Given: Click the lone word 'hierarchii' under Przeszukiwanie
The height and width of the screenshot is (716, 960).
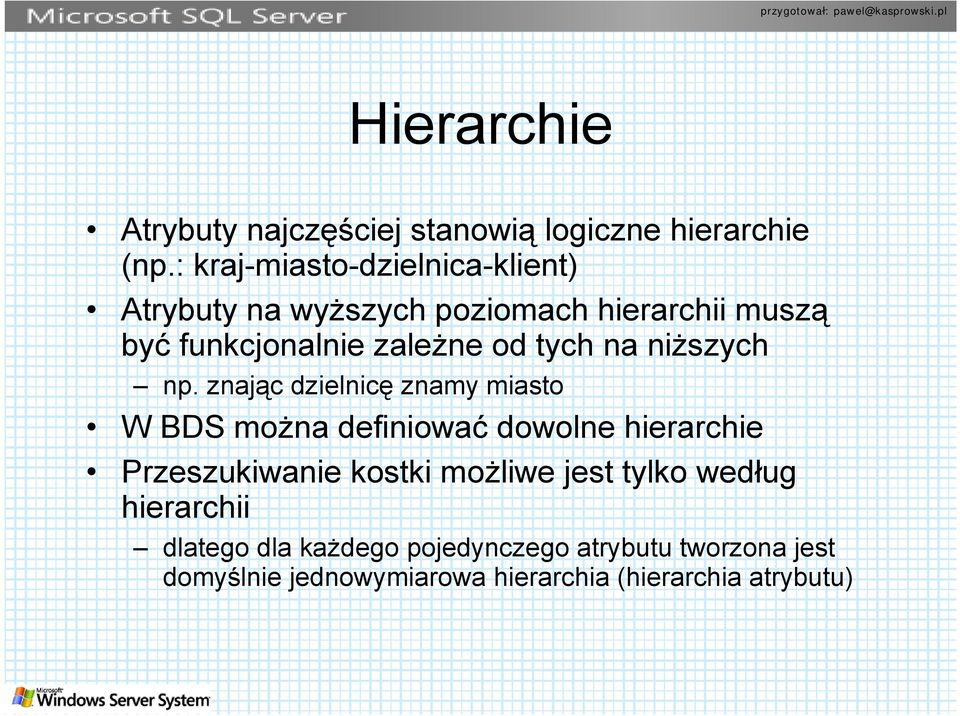Looking at the screenshot, I should (x=186, y=507).
